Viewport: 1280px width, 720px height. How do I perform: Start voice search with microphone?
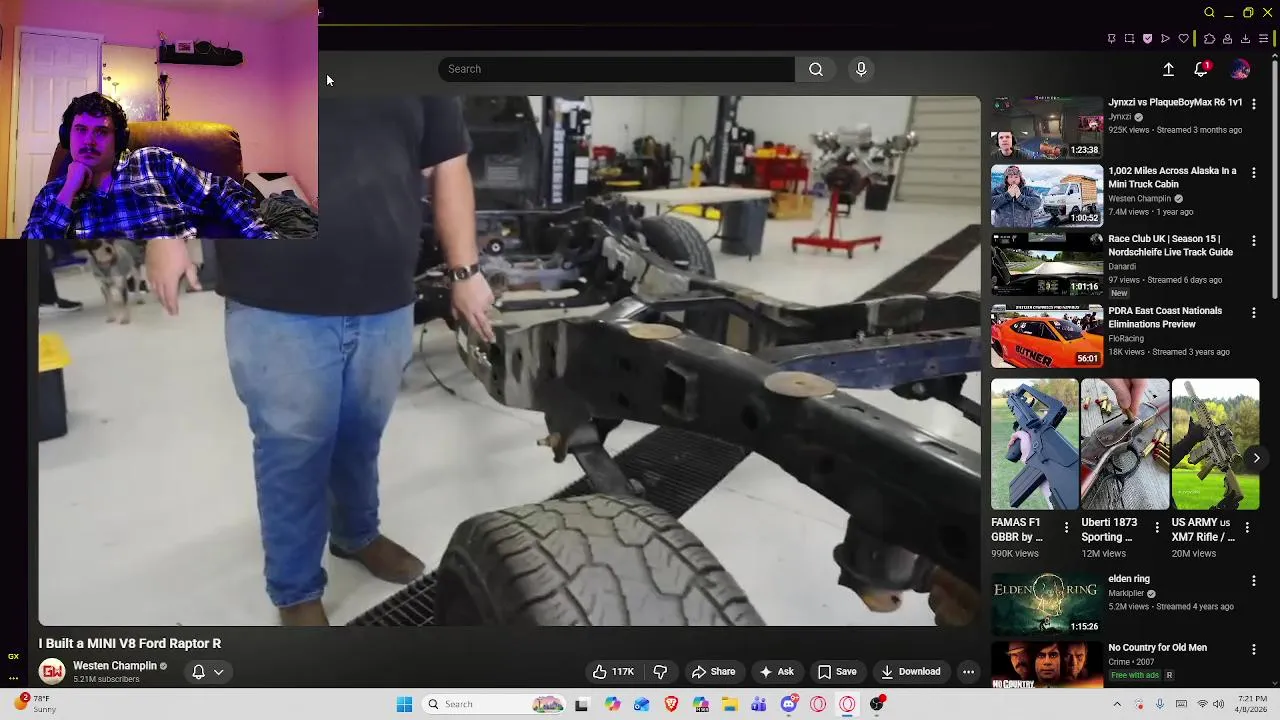pos(861,69)
